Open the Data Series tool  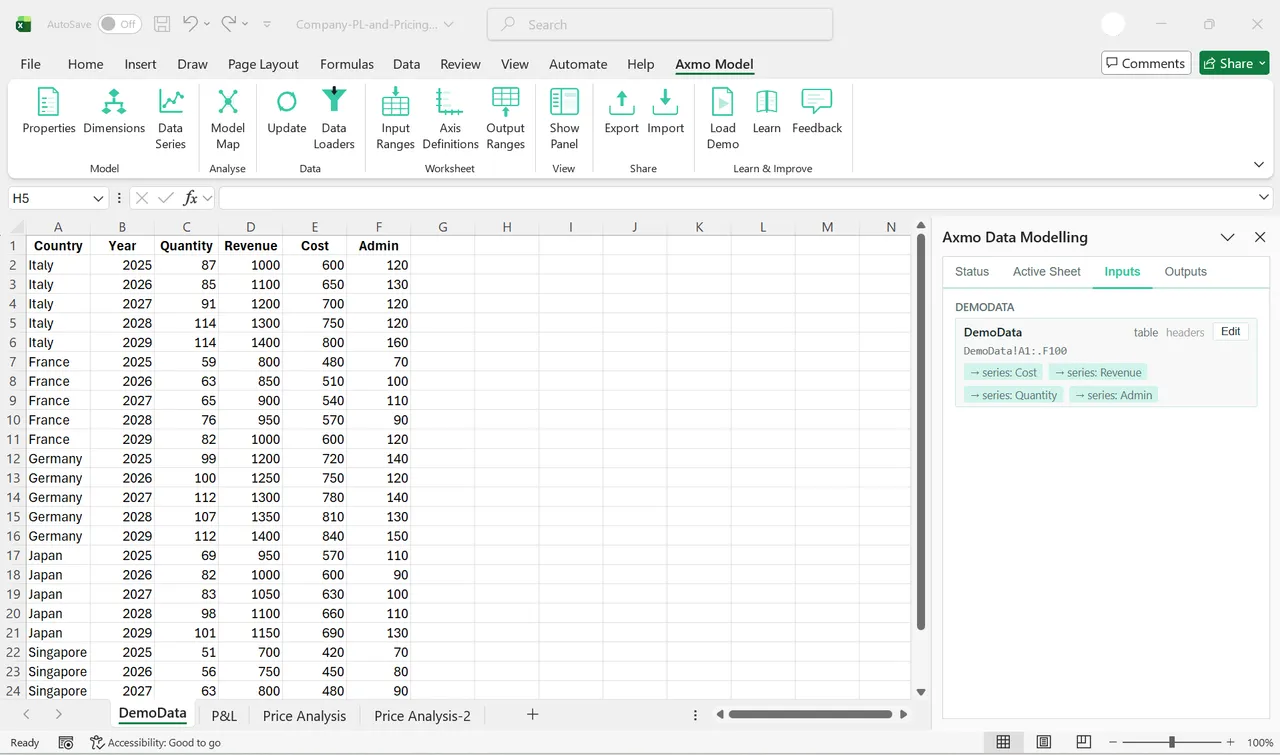click(x=171, y=118)
